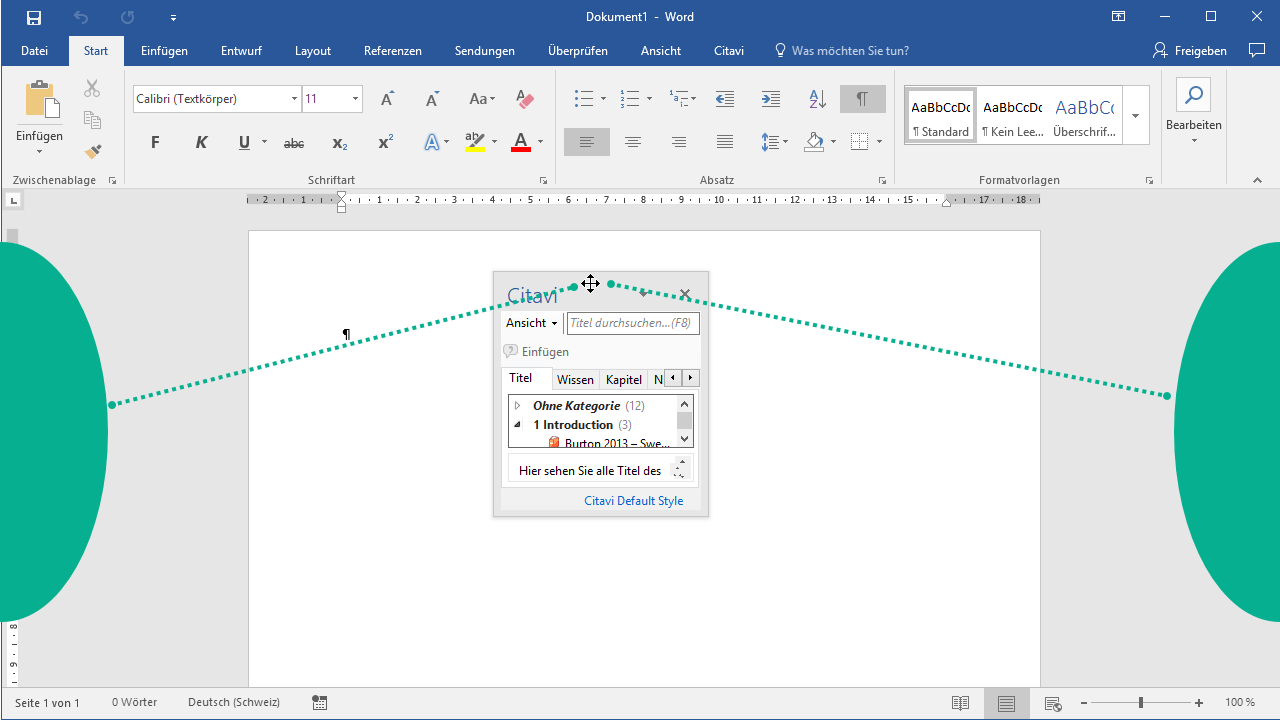Copy the selection to the clipboard

92,120
